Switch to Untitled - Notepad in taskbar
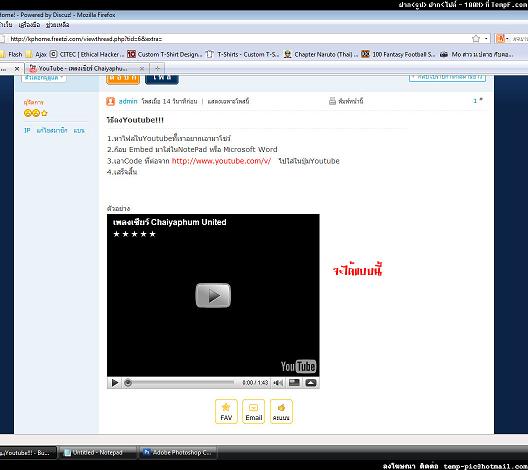Viewport: 528px width, 470px height. [x=97, y=452]
